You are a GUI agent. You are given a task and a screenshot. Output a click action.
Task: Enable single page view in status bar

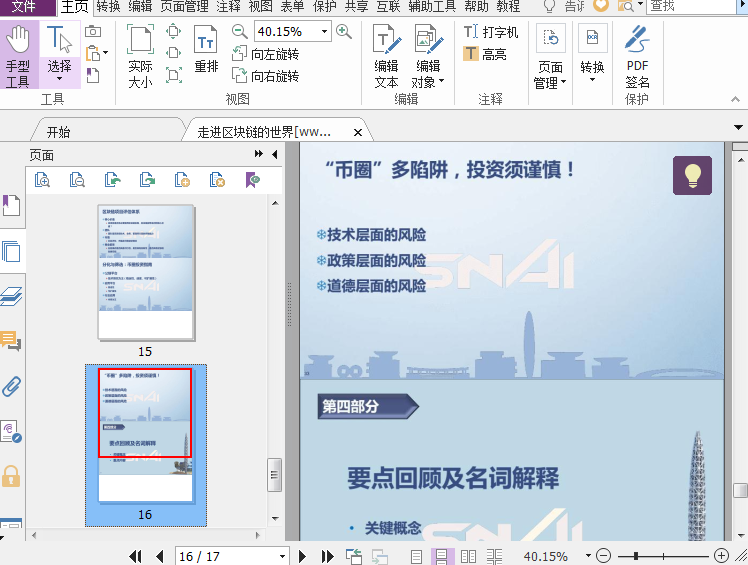coord(415,556)
